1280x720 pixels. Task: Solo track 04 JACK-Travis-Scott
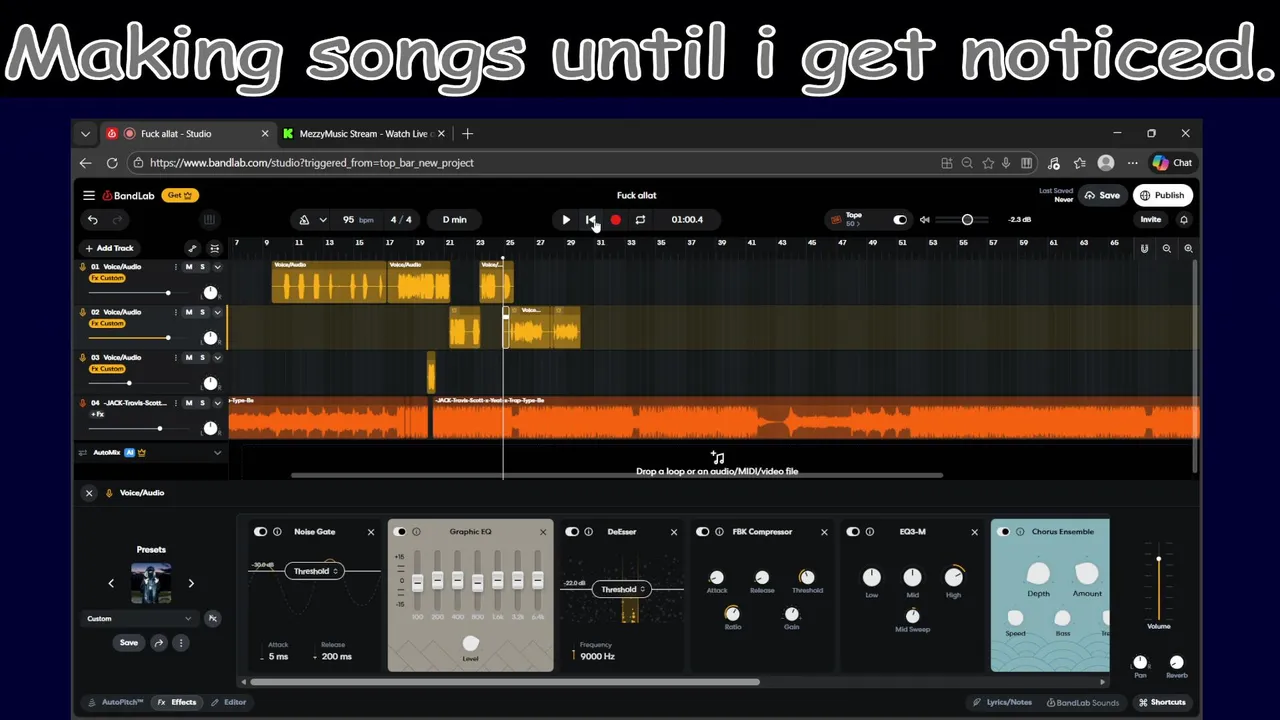202,403
